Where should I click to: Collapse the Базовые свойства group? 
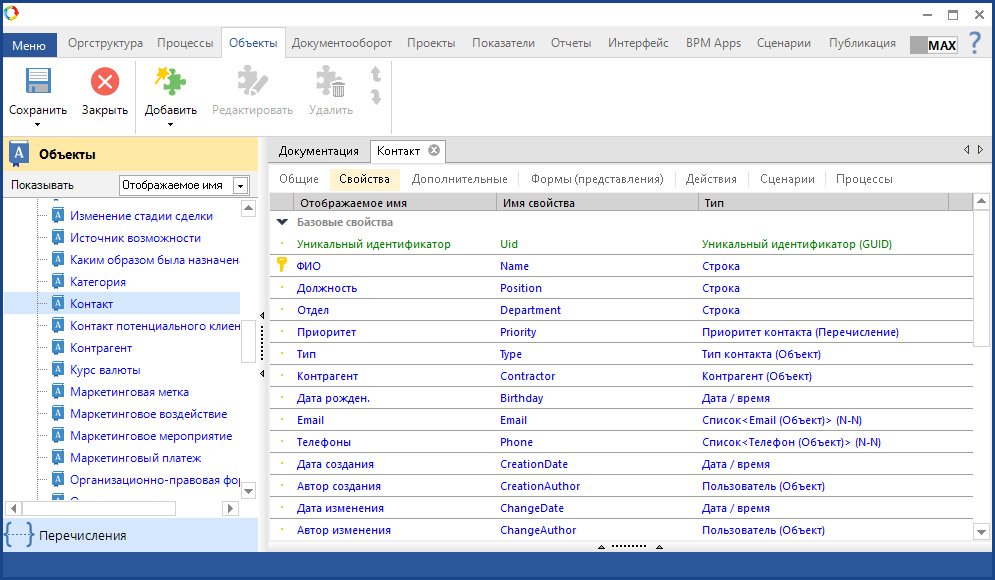pos(282,222)
